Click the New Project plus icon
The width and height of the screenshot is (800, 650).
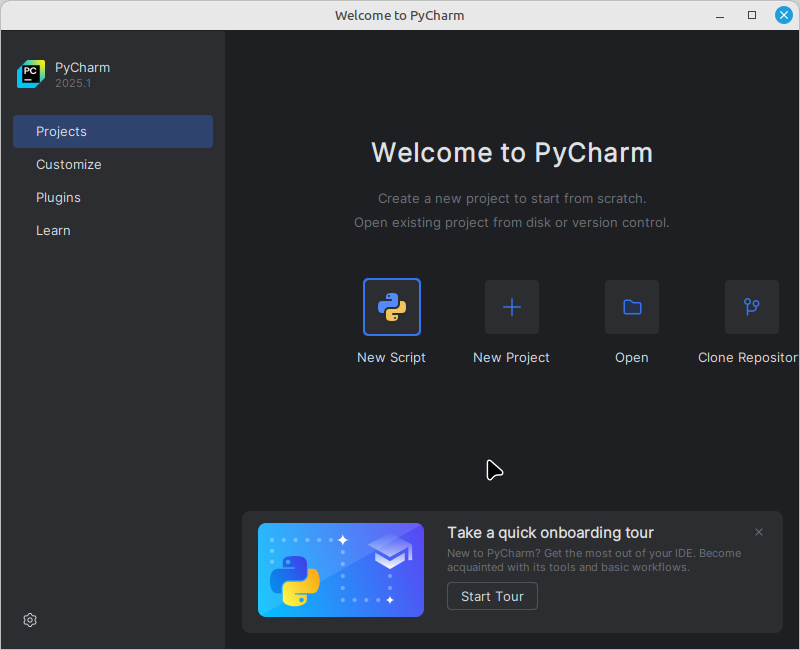coord(512,307)
